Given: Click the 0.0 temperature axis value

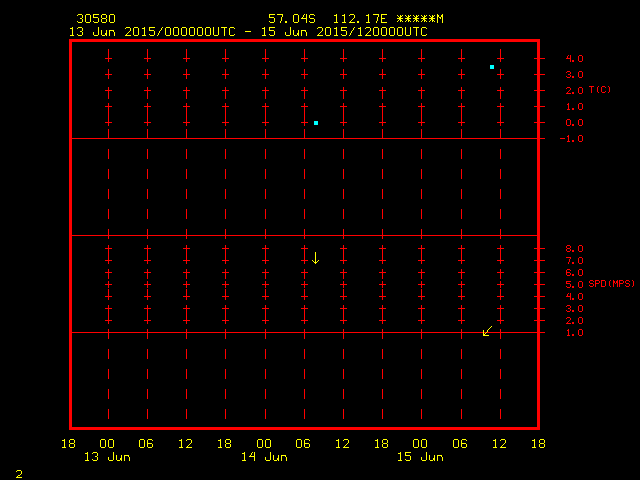Looking at the screenshot, I should coord(575,123).
